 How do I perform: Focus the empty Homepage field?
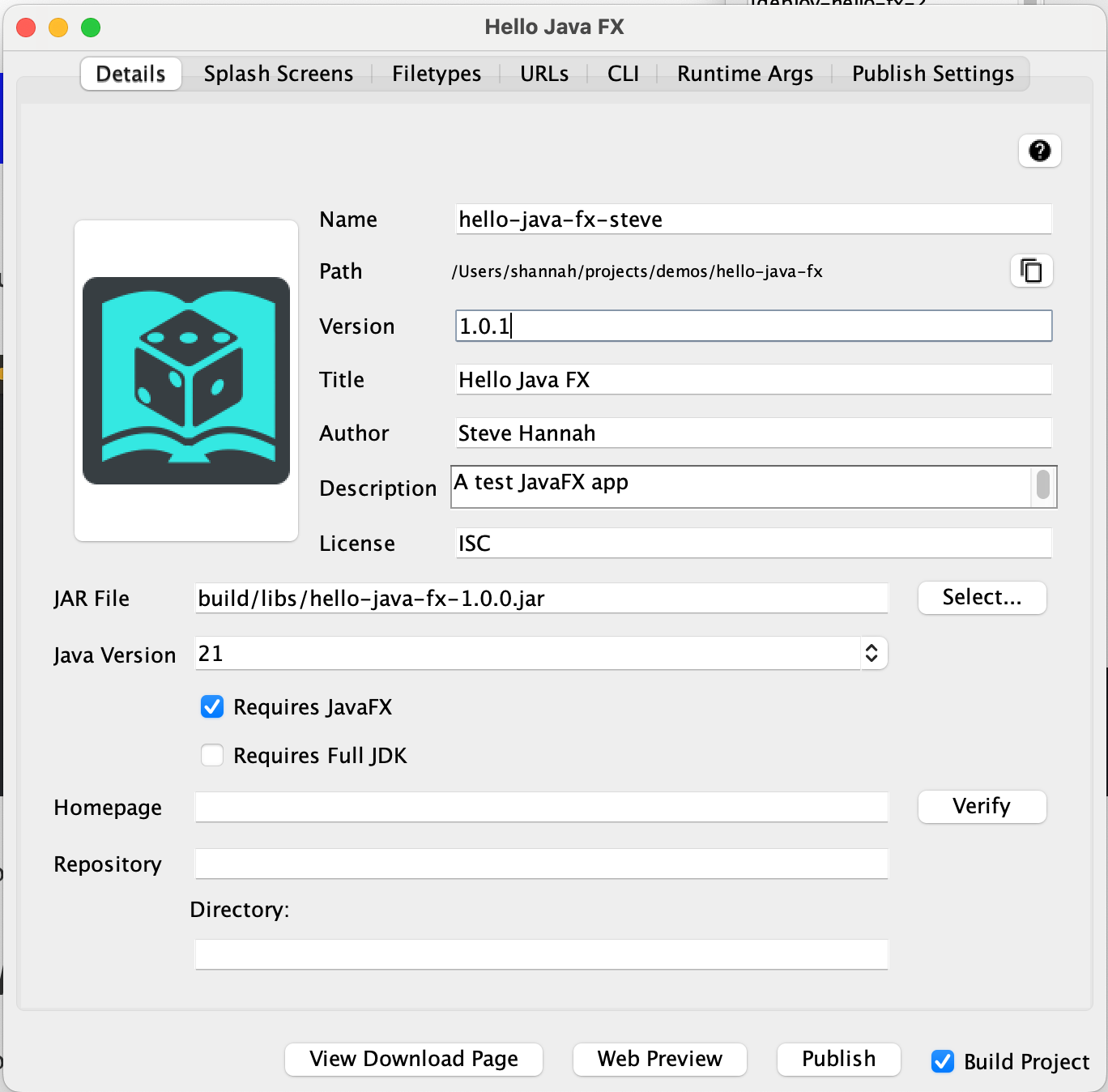point(542,808)
